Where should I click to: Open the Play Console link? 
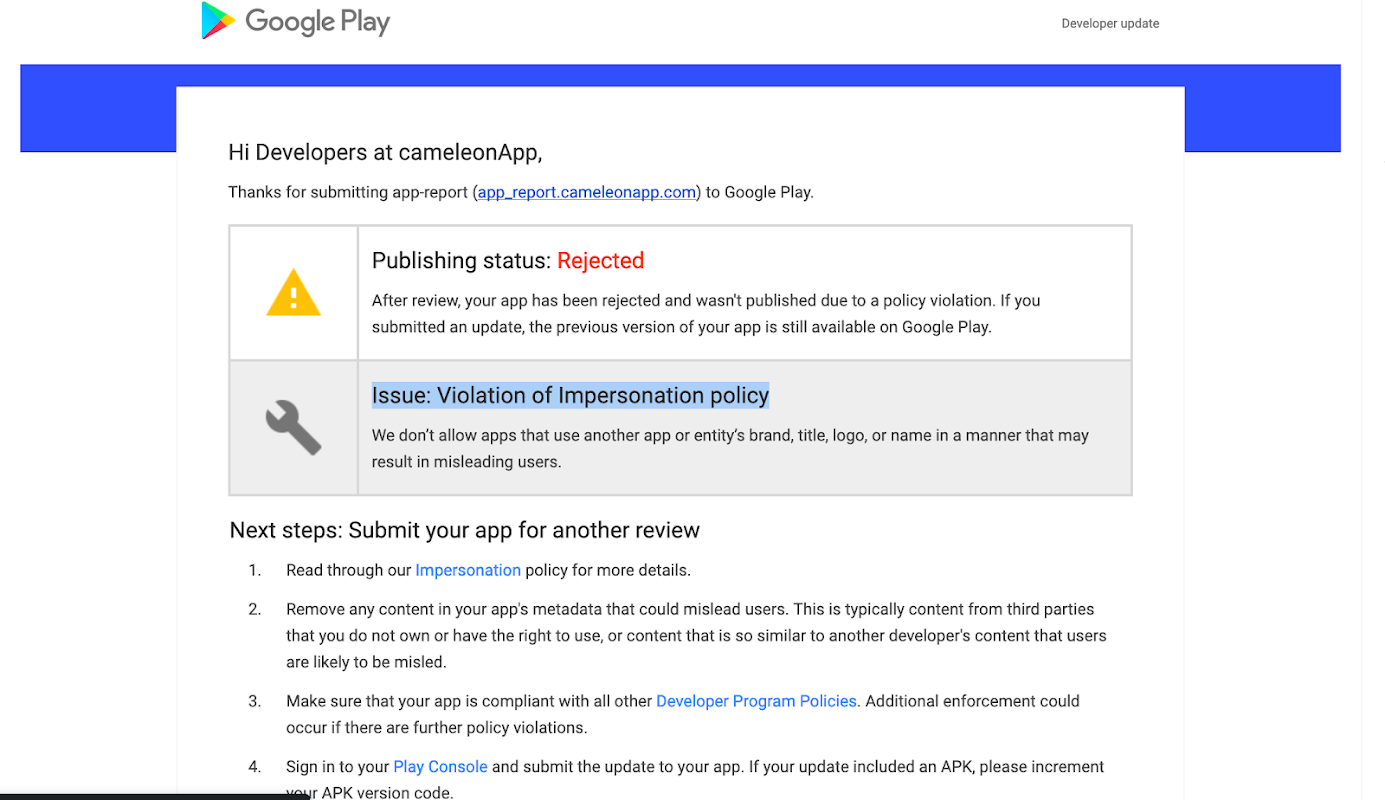coord(440,767)
